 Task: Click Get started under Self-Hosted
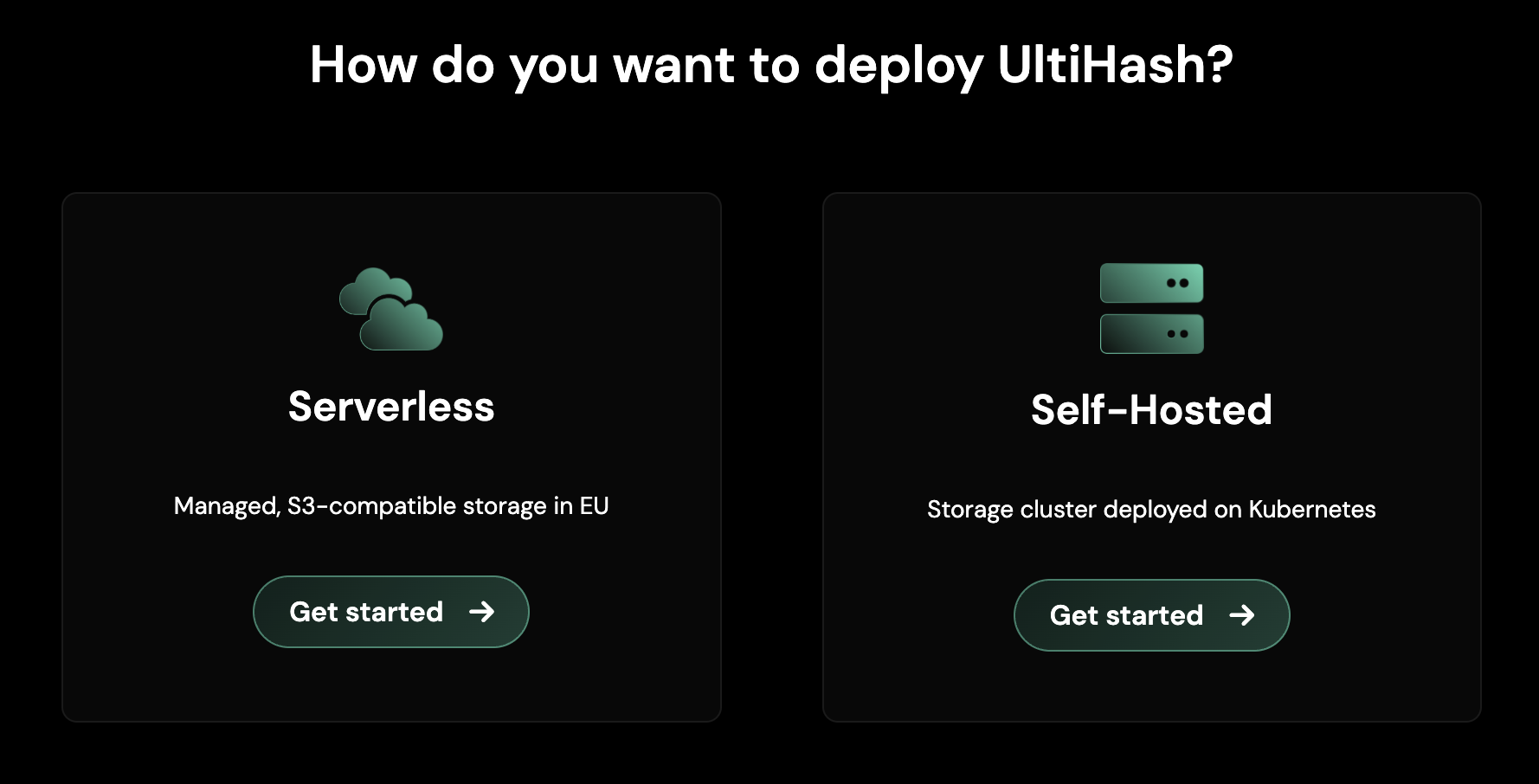tap(1152, 615)
